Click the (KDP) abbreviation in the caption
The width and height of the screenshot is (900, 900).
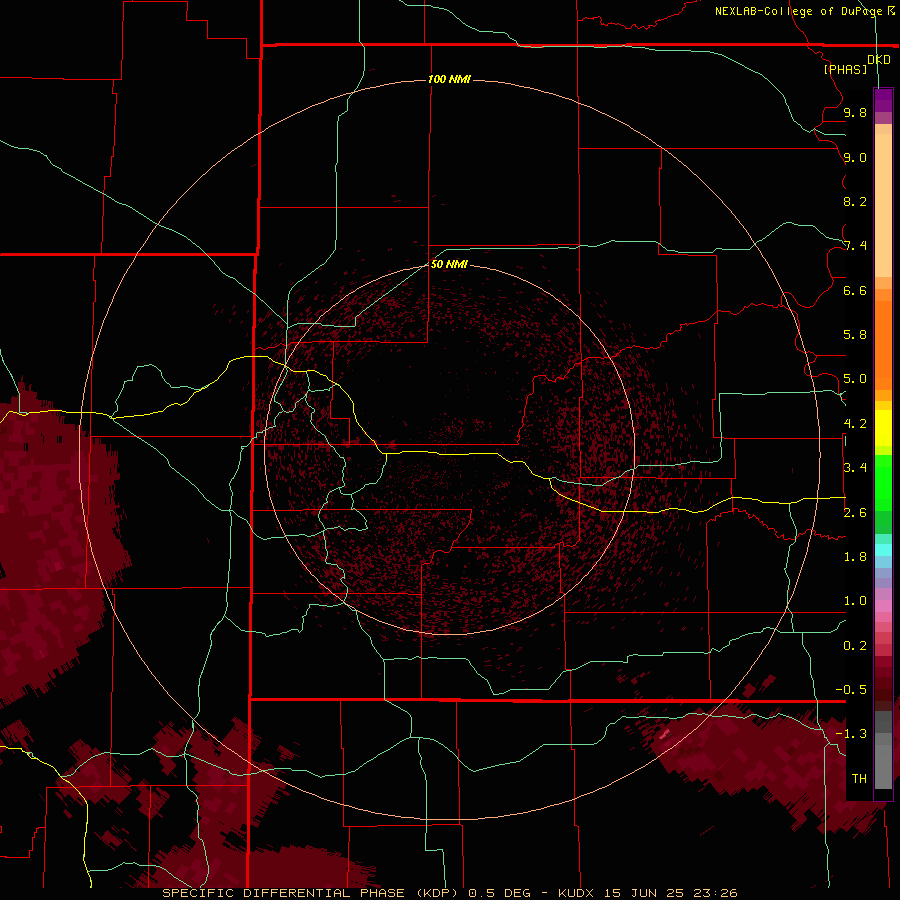[x=436, y=893]
